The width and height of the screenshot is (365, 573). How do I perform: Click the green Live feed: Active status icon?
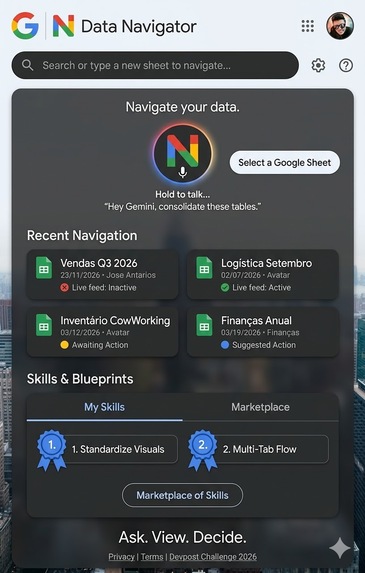225,288
